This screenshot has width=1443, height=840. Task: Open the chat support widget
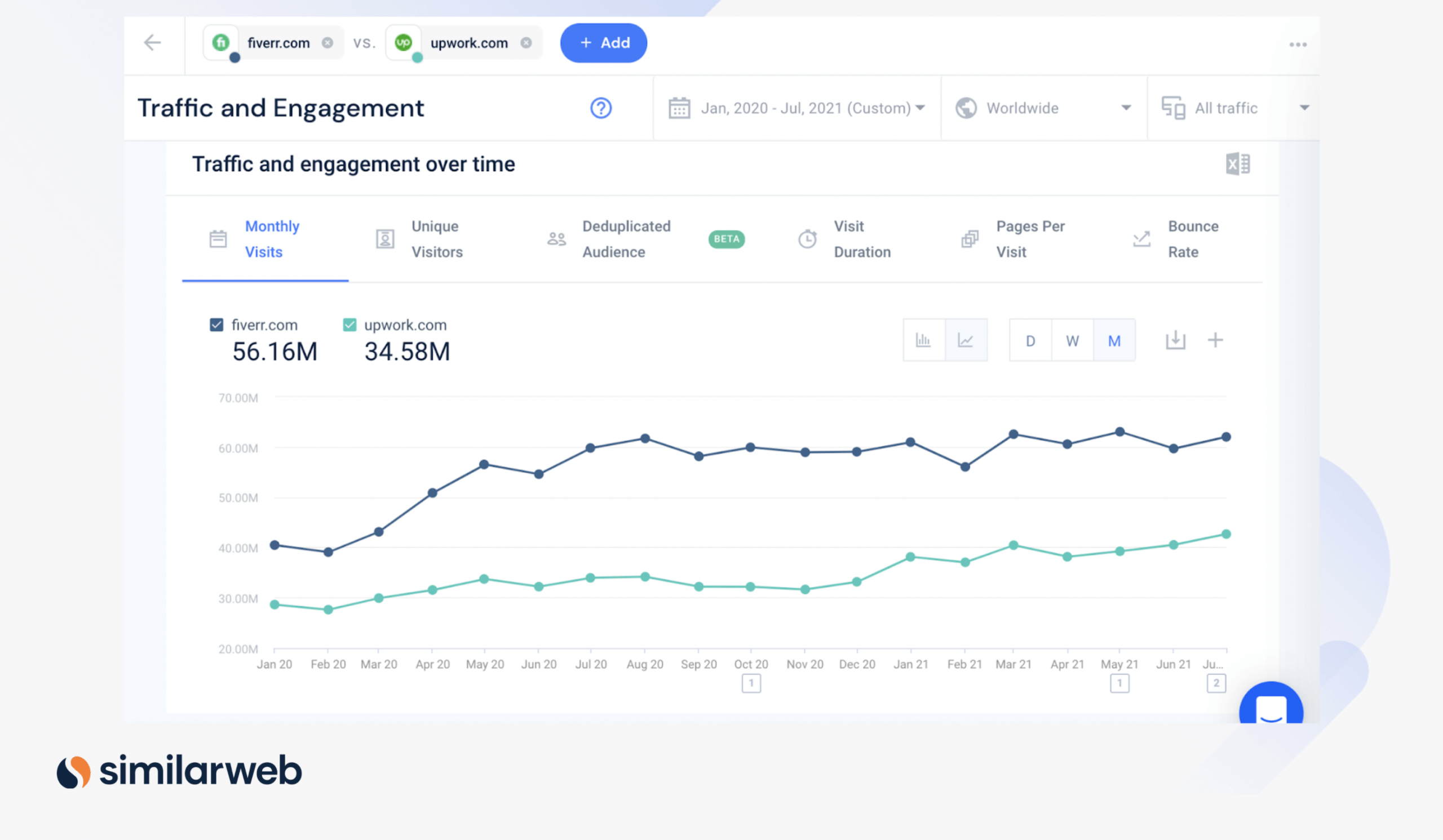[x=1271, y=704]
